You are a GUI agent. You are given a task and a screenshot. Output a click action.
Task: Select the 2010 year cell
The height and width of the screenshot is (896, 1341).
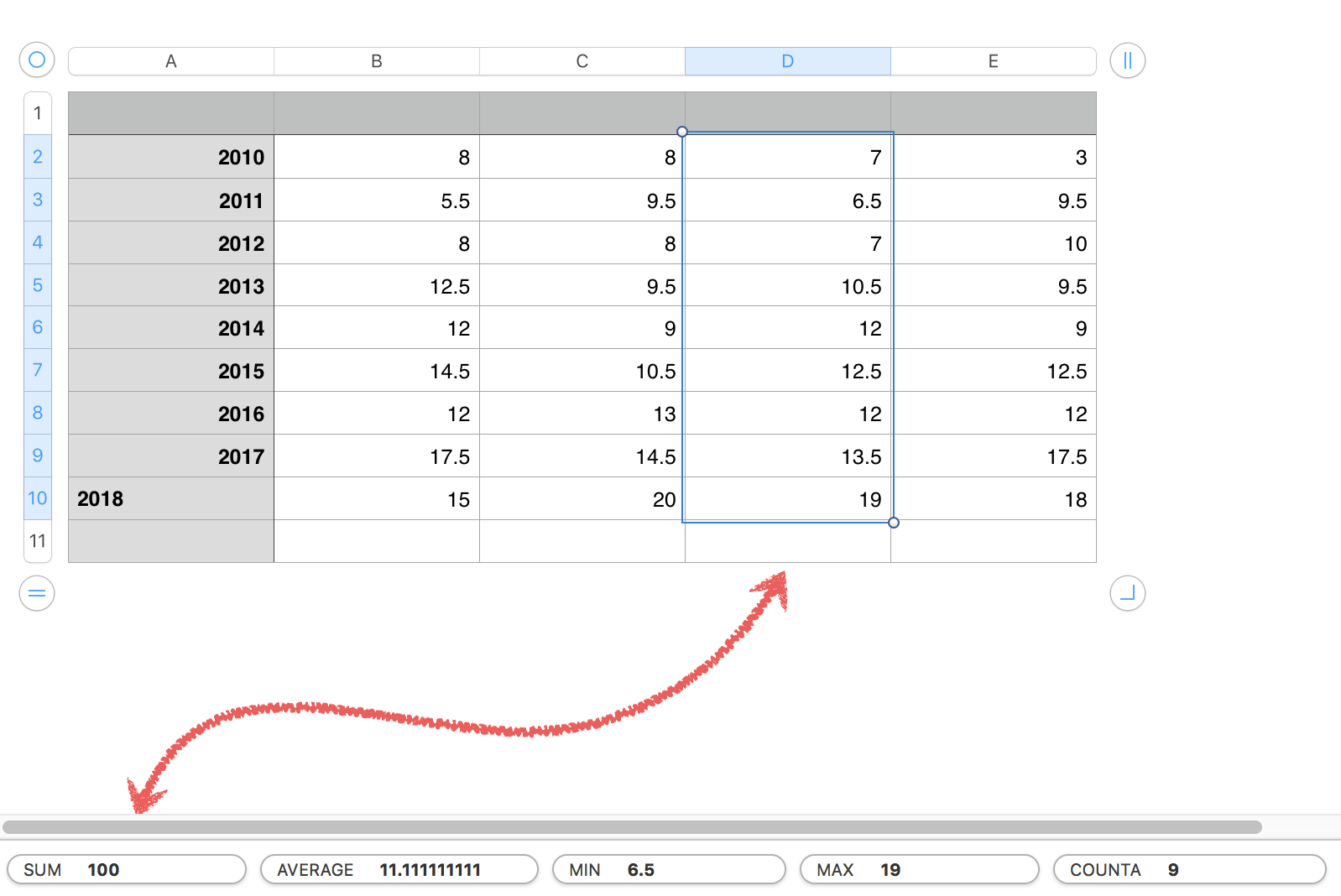[171, 157]
